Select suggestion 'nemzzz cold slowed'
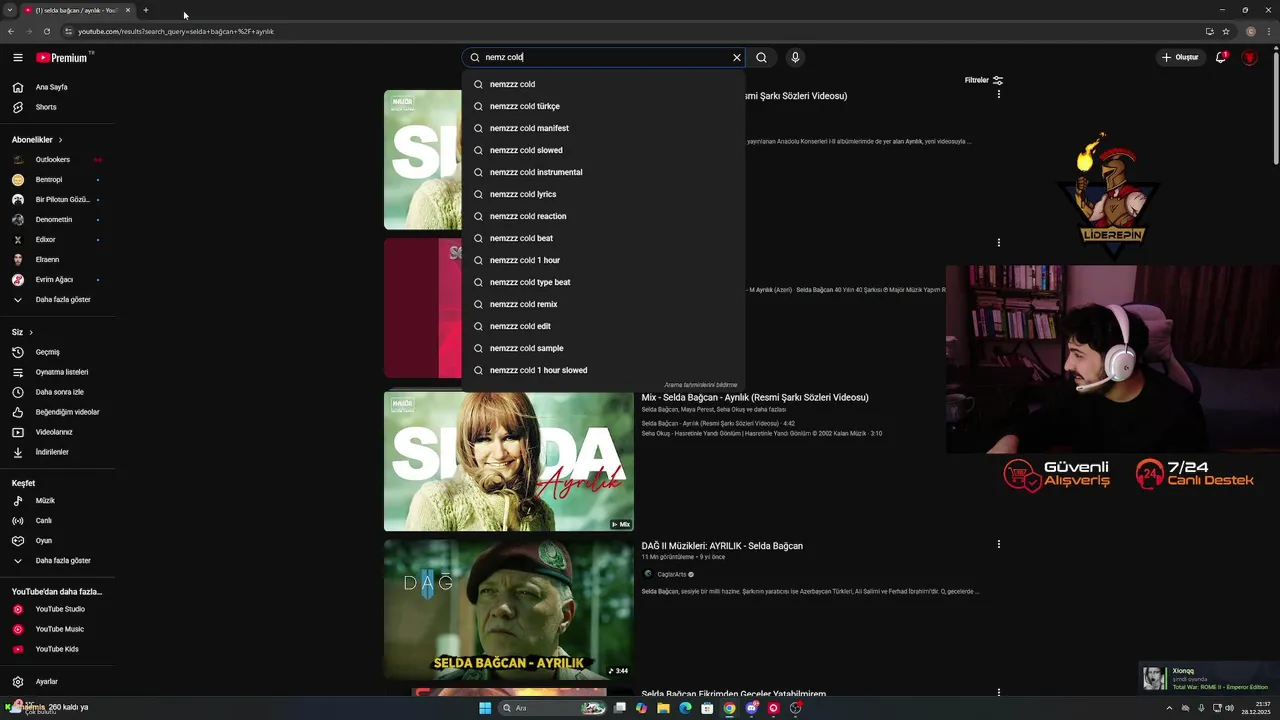This screenshot has height=720, width=1280. pos(604,150)
